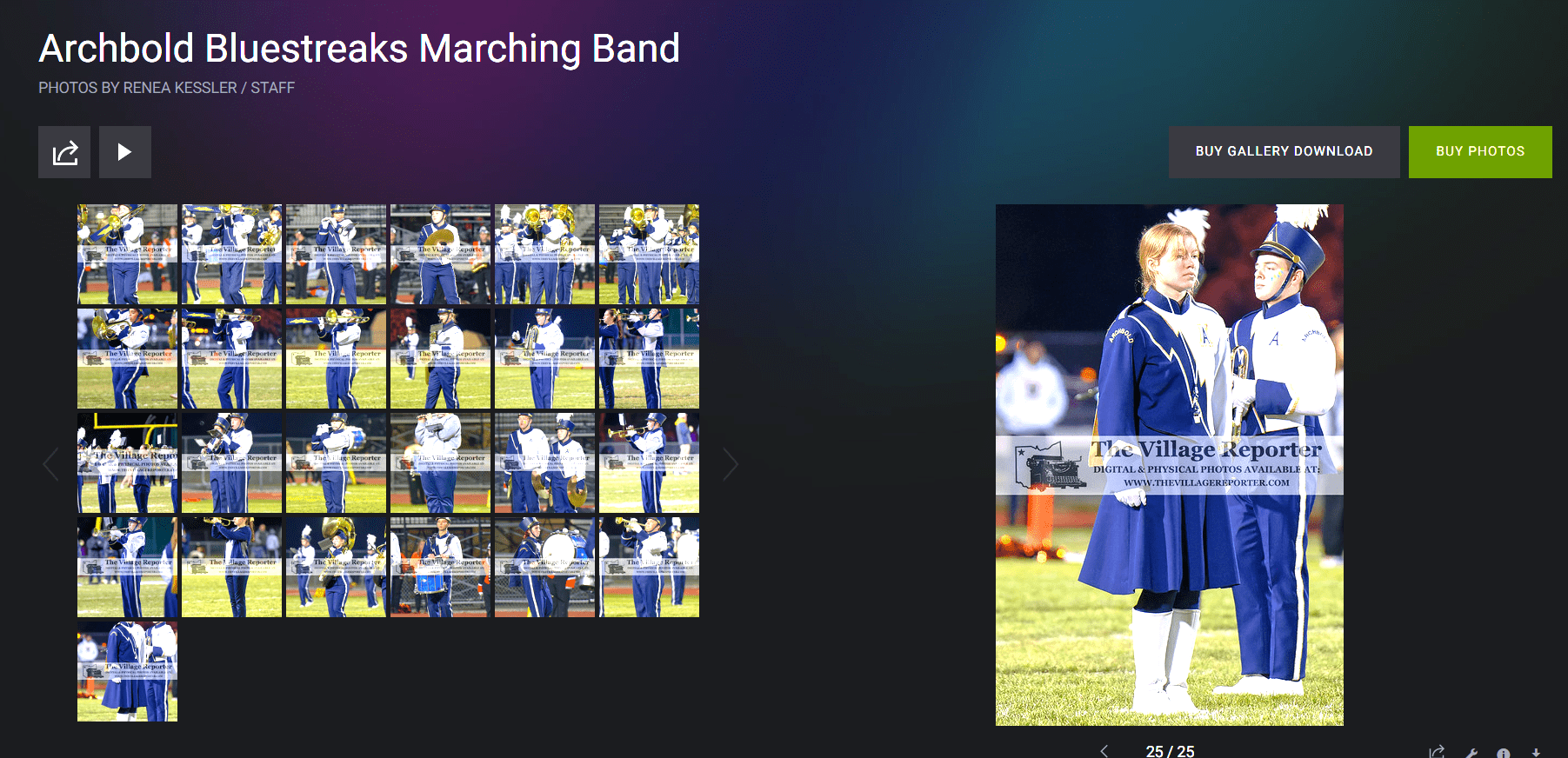
Task: Open cymbals player thumbnail in top row
Action: [x=440, y=254]
